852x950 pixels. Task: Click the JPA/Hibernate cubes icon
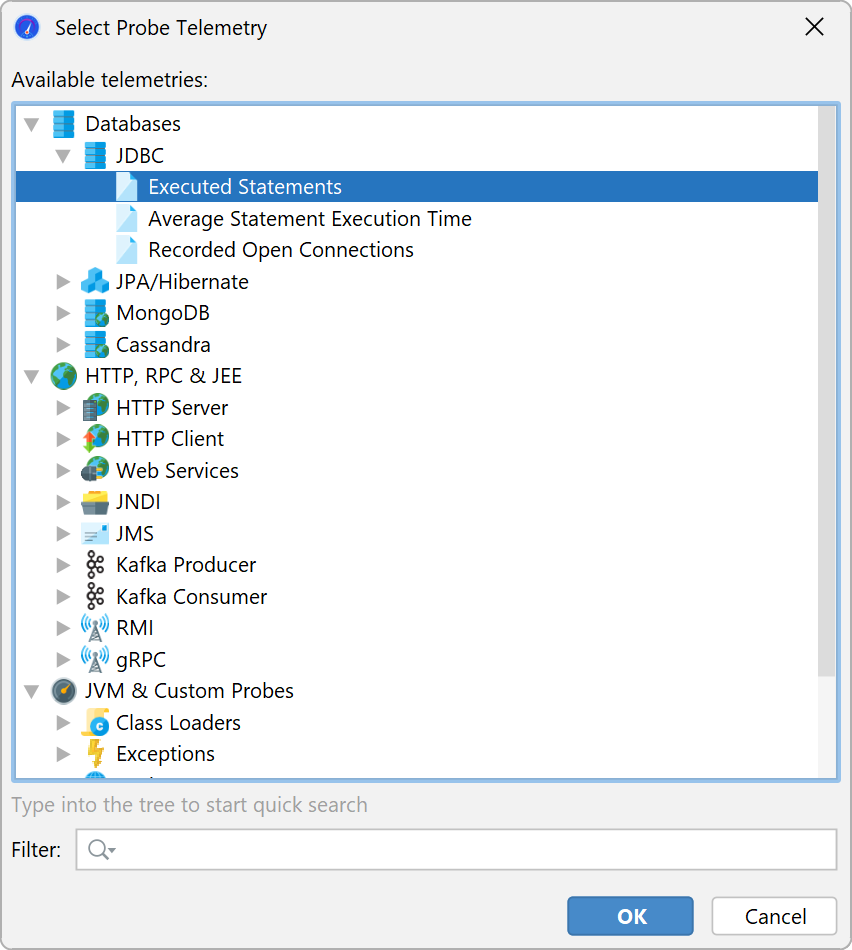point(95,282)
